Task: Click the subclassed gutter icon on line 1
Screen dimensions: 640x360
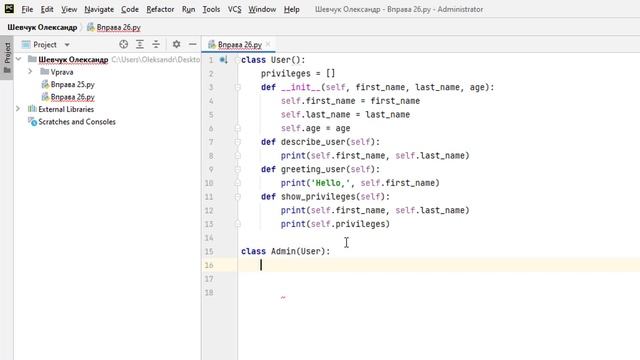Action: [224, 60]
